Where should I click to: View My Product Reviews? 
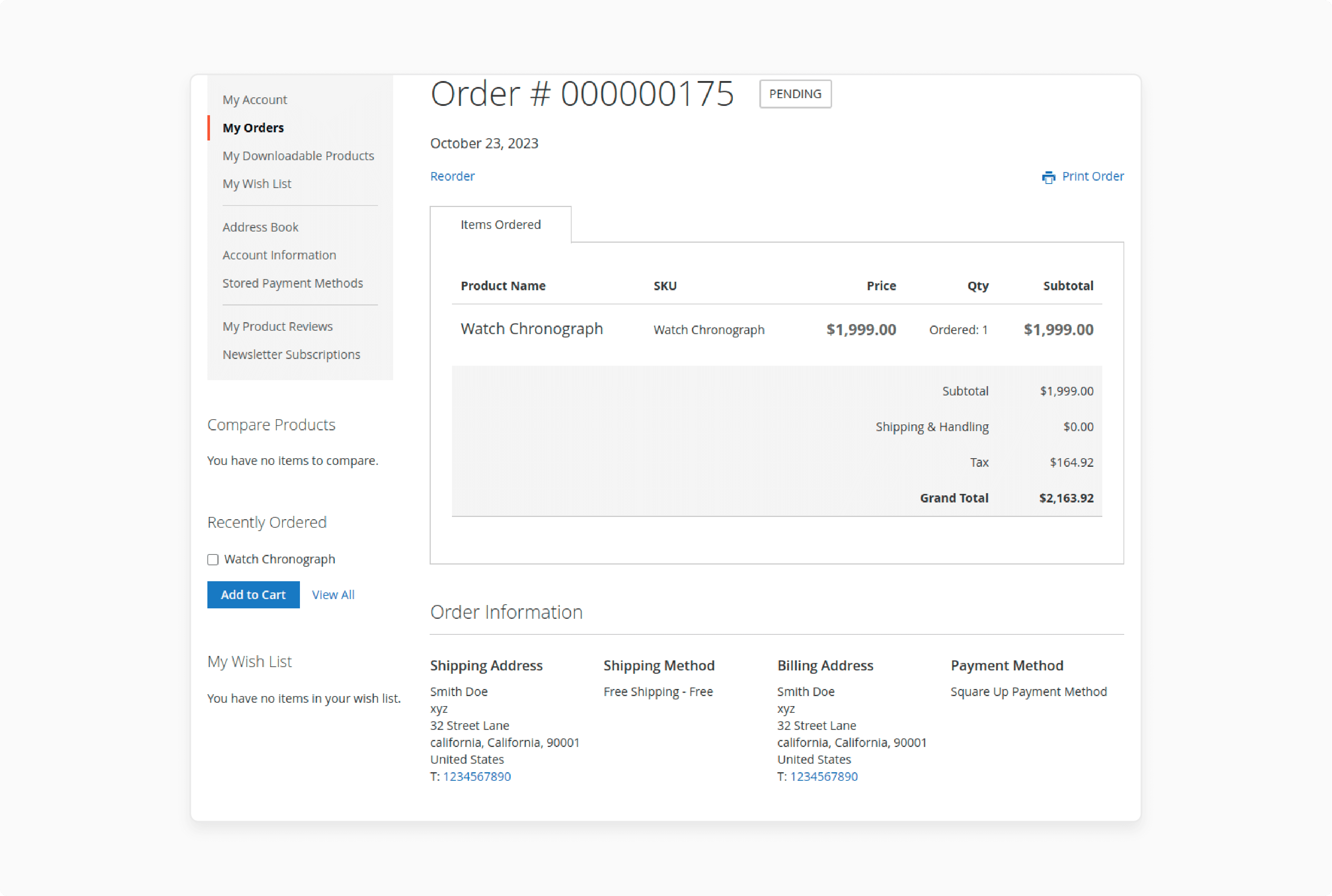pyautogui.click(x=278, y=326)
